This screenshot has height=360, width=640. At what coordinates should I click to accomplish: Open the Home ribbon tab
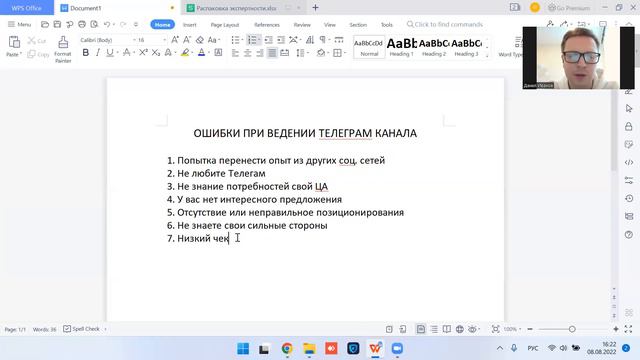162,24
